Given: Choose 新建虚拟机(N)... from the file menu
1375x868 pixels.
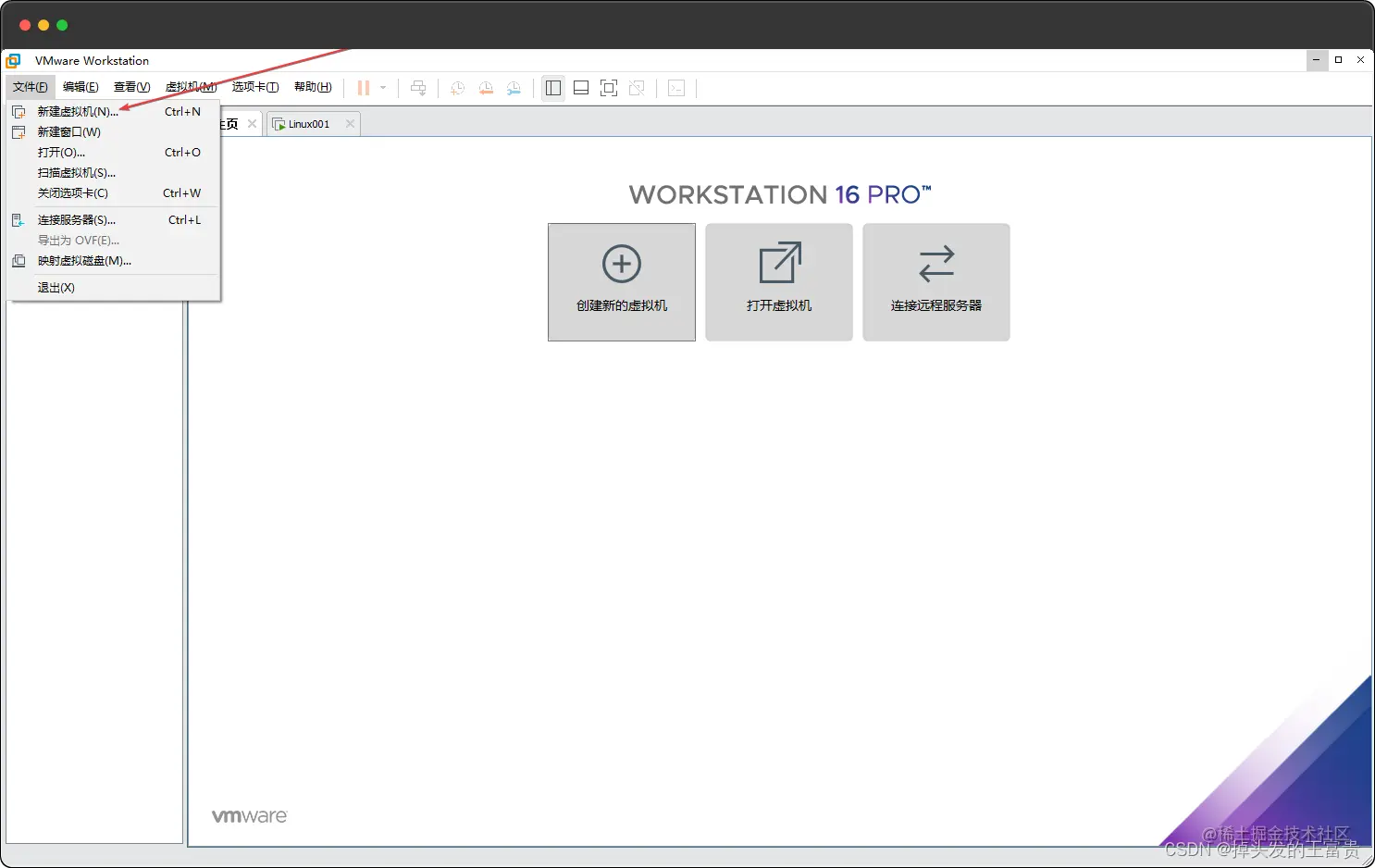Looking at the screenshot, I should pyautogui.click(x=114, y=112).
